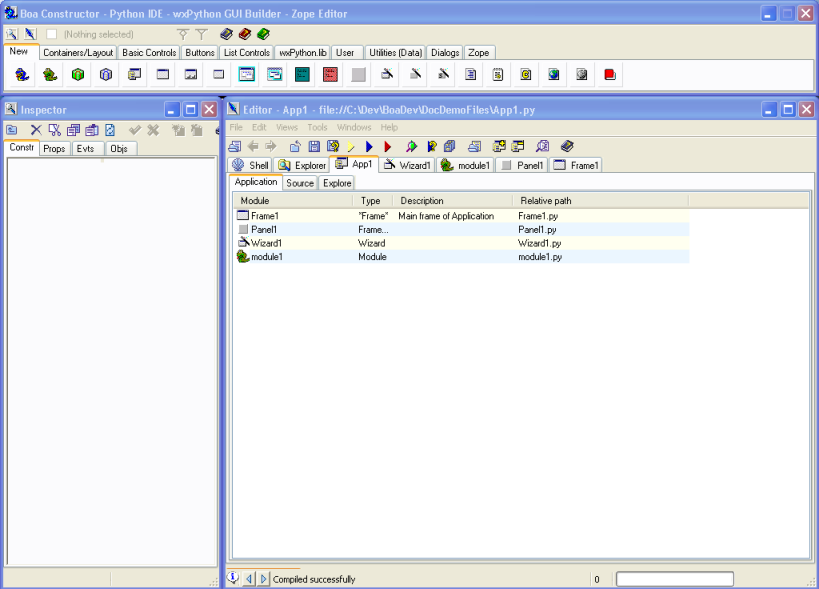819x589 pixels.
Task: Click the red book icon in top toolbar
Action: pyautogui.click(x=245, y=34)
